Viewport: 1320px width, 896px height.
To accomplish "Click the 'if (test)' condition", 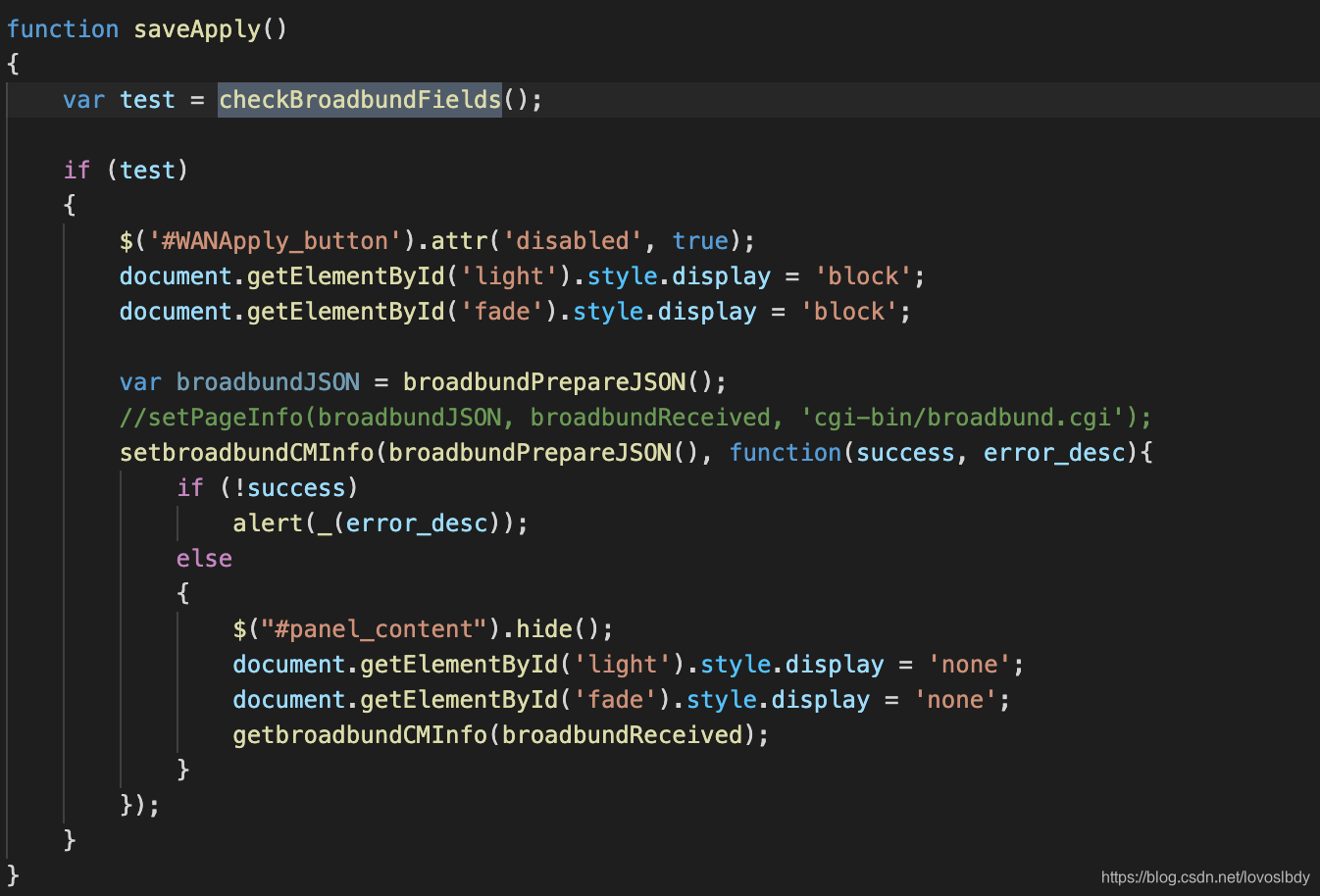I will 126,171.
